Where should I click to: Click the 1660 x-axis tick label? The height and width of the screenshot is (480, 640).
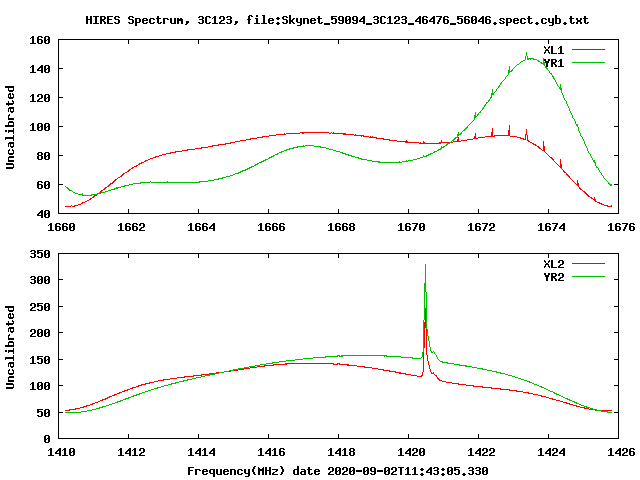61,227
